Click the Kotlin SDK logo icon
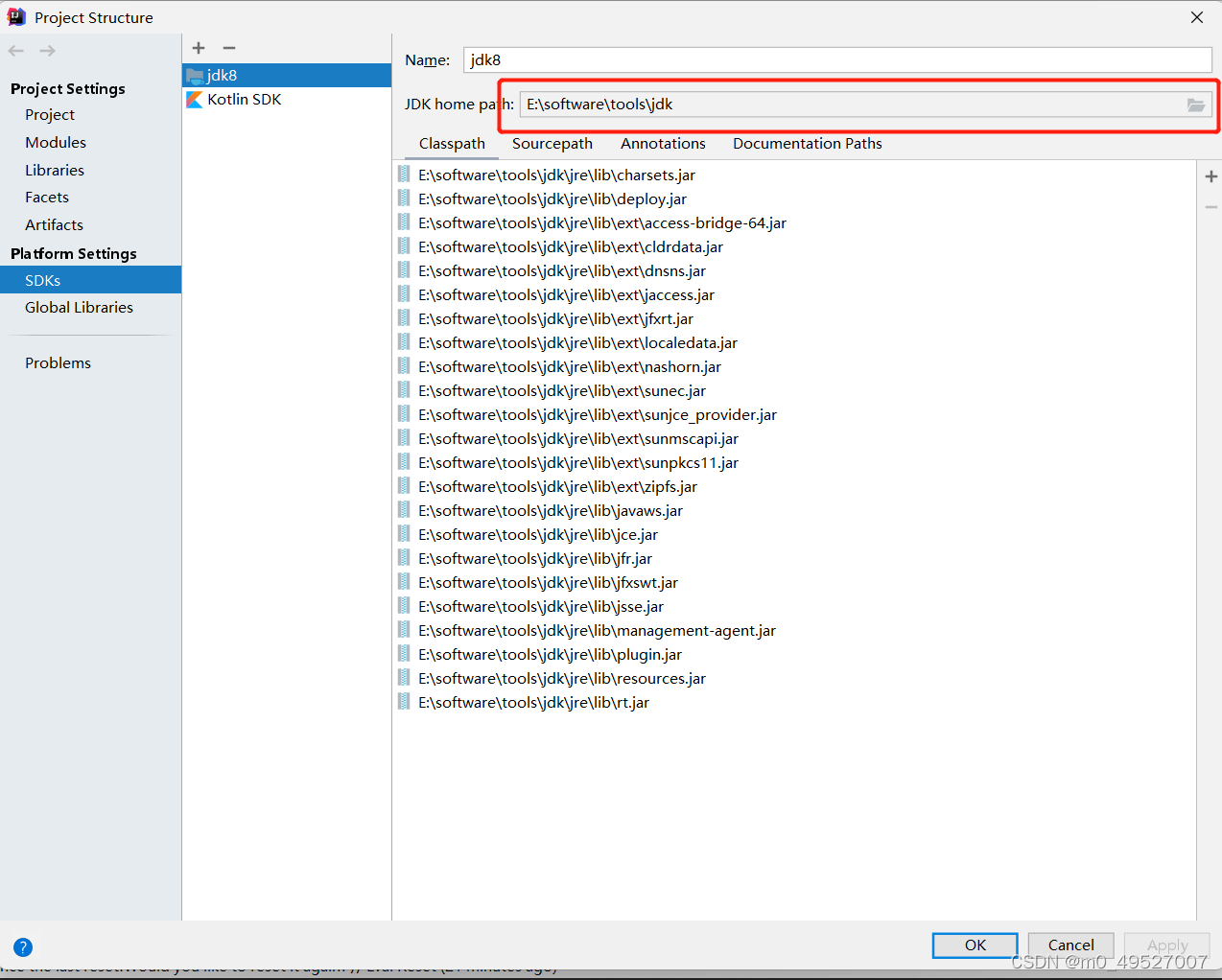 point(195,100)
